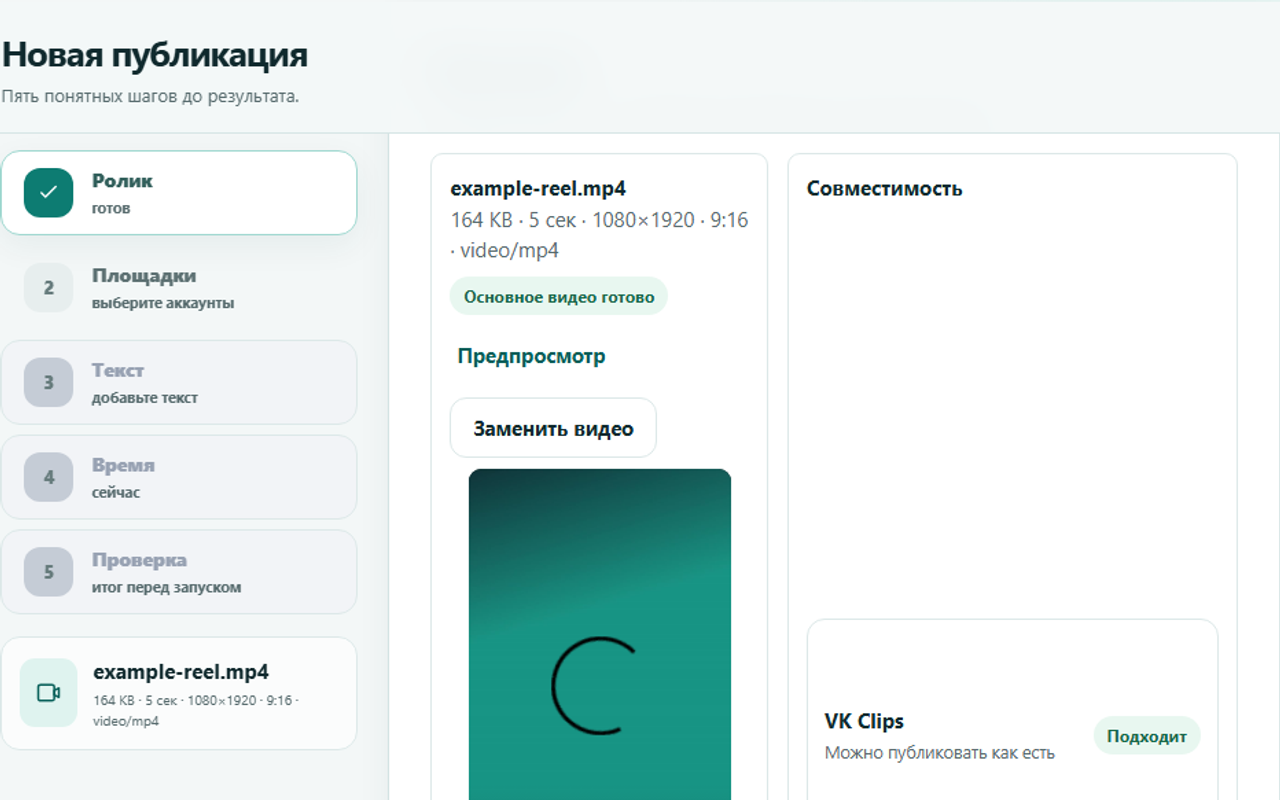Click the main panel's 164 KB video metadata line
This screenshot has height=800, width=1280.
pyautogui.click(x=599, y=235)
